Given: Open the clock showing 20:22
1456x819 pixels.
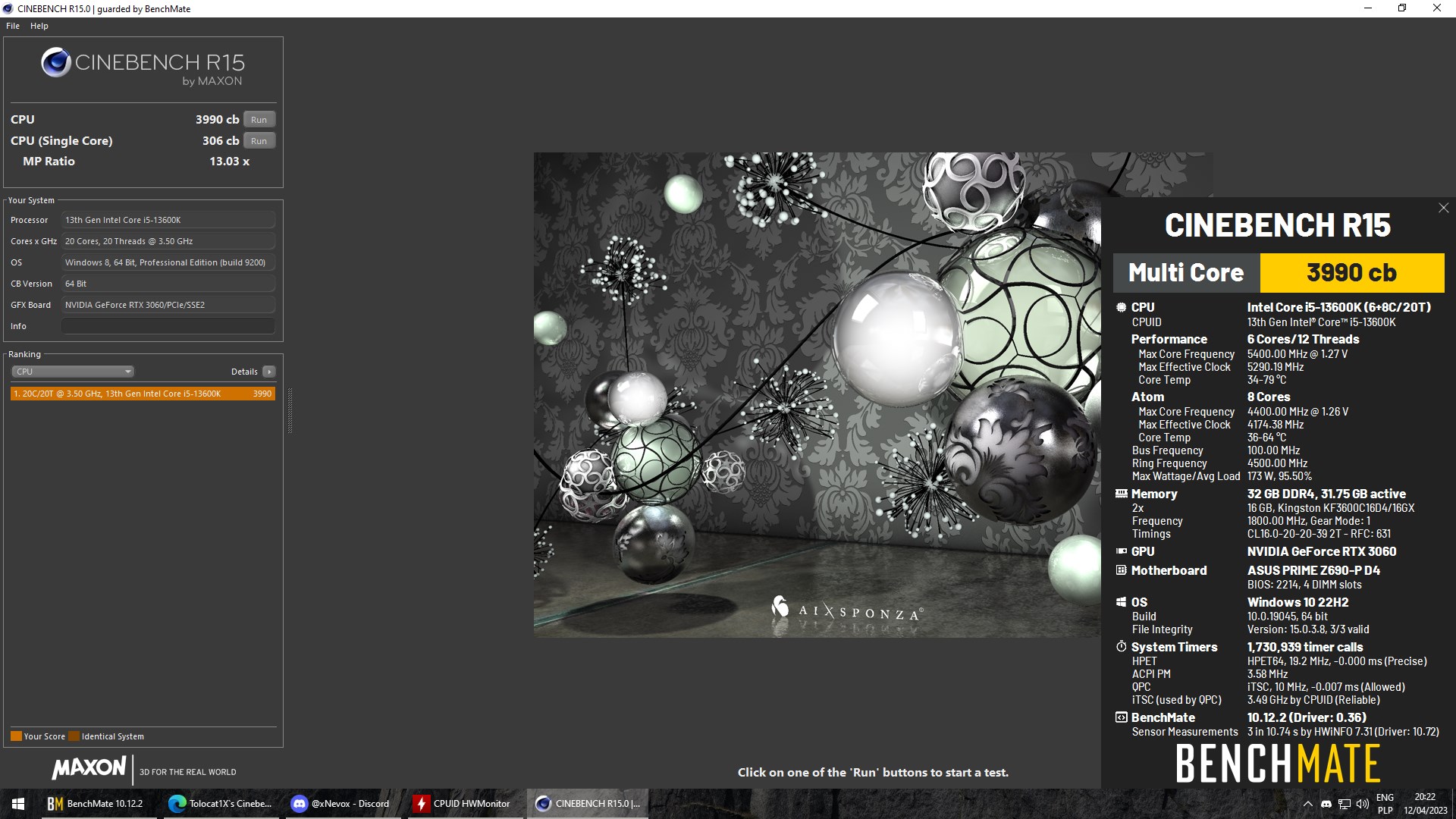Looking at the screenshot, I should point(1425,804).
